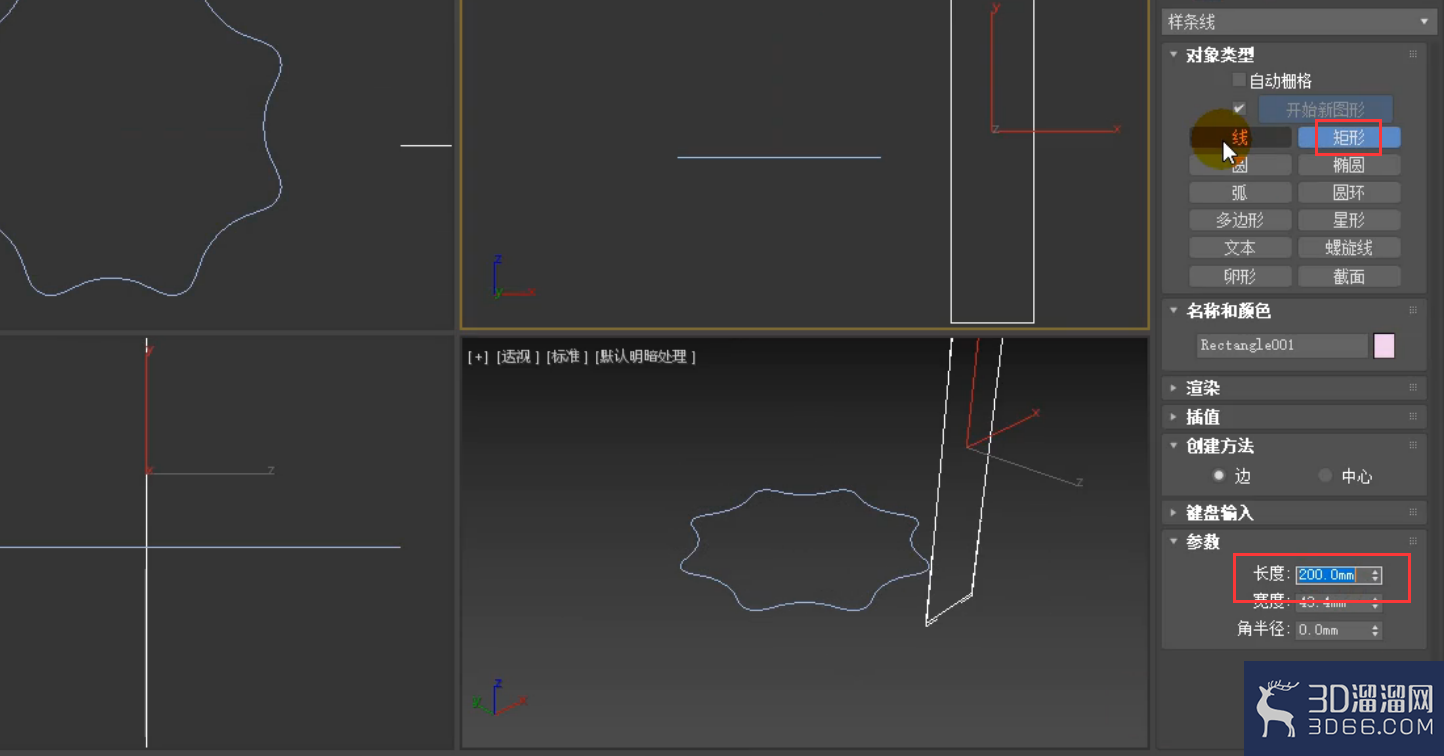1444x756 pixels.
Task: Select the 椭圆 ellipse tool
Action: (1349, 165)
